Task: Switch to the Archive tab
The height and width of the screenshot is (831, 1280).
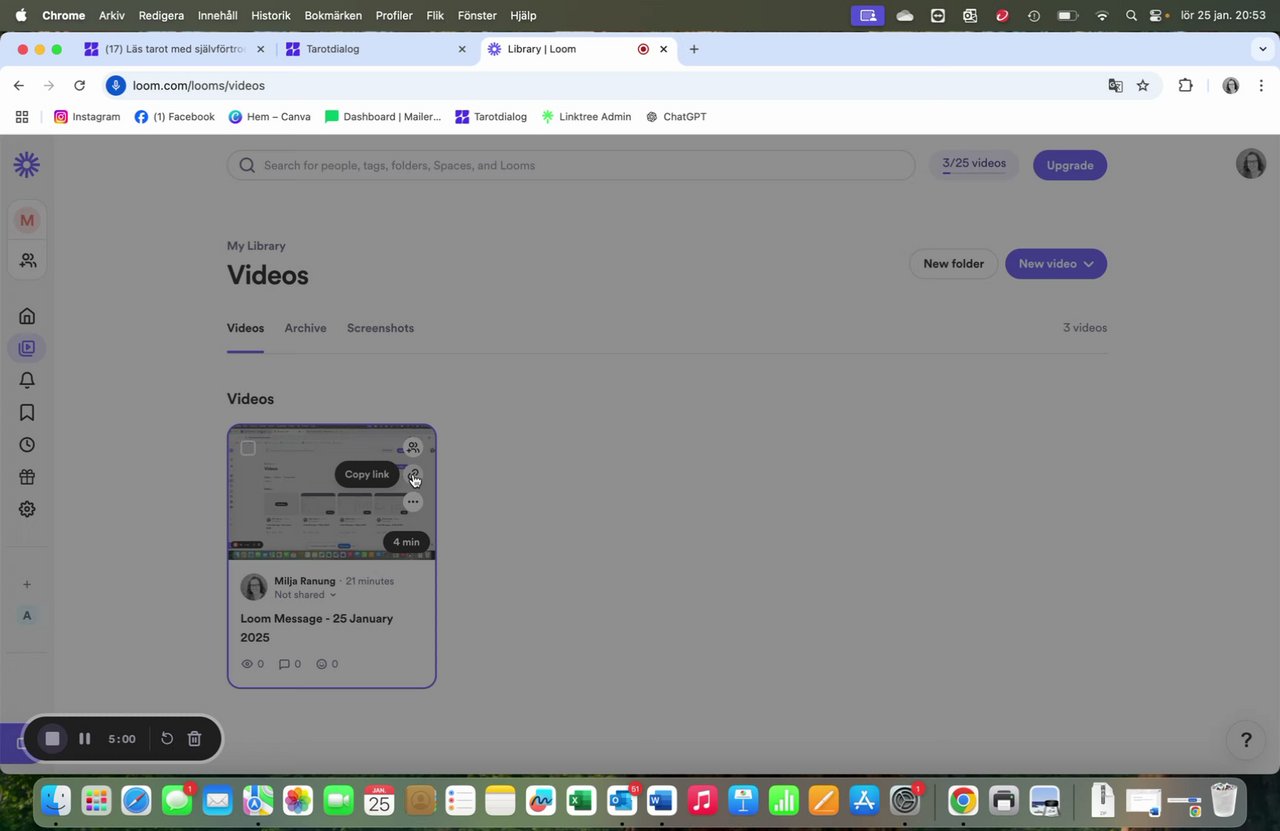Action: (x=305, y=328)
